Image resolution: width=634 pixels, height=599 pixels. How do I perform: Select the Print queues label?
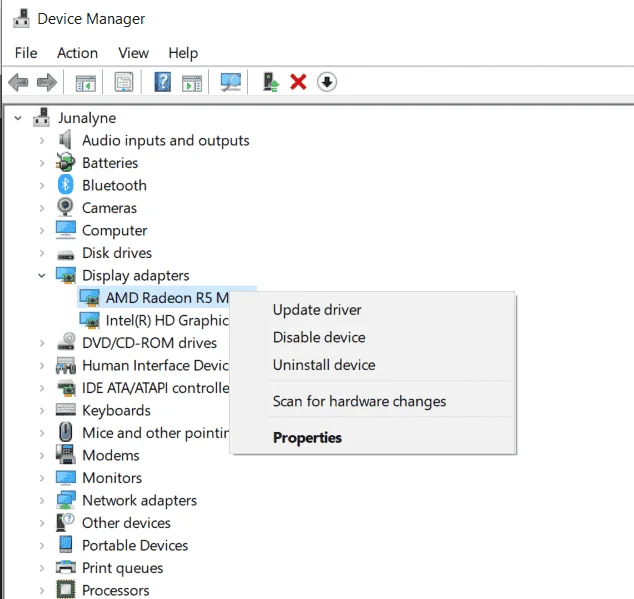(x=123, y=568)
